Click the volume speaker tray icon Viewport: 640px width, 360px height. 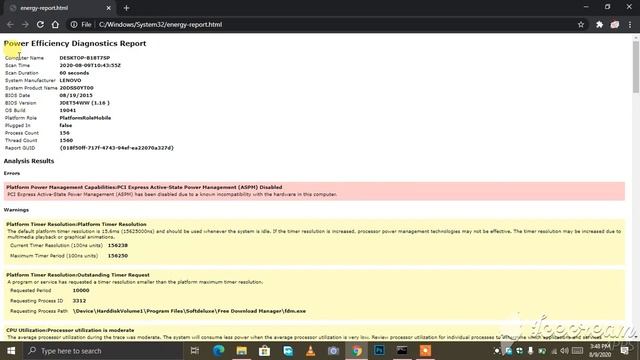(x=564, y=351)
